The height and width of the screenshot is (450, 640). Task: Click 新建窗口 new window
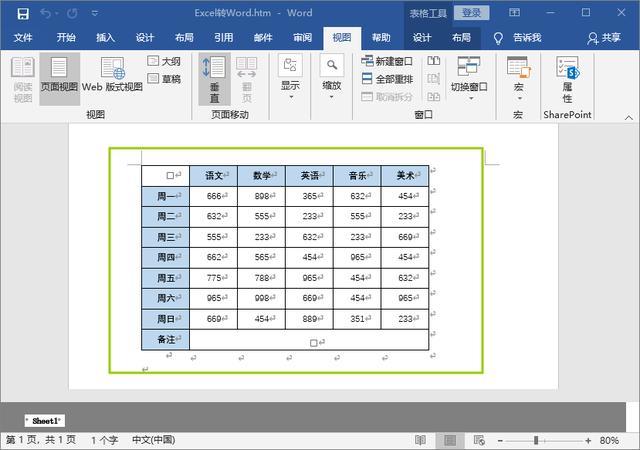[x=387, y=61]
